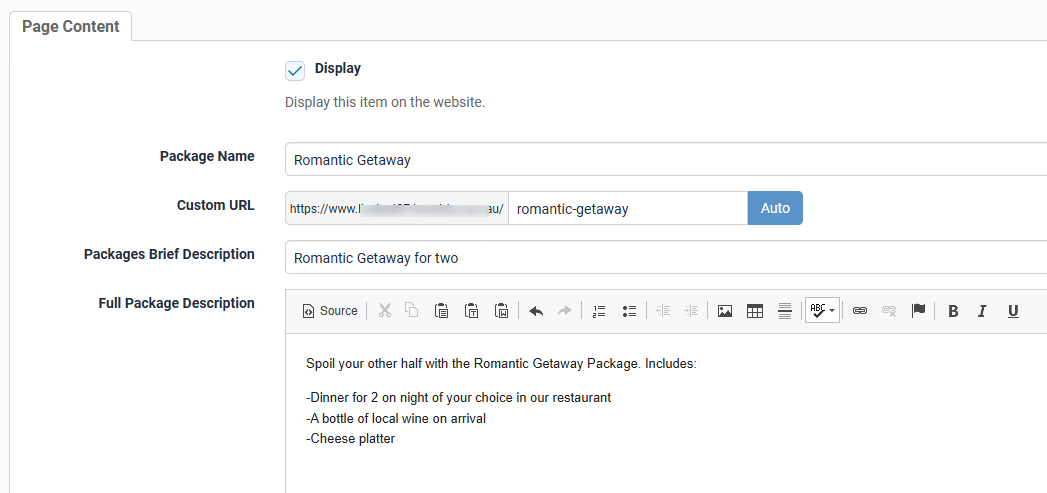
Task: Insert a numbered list
Action: 599,311
